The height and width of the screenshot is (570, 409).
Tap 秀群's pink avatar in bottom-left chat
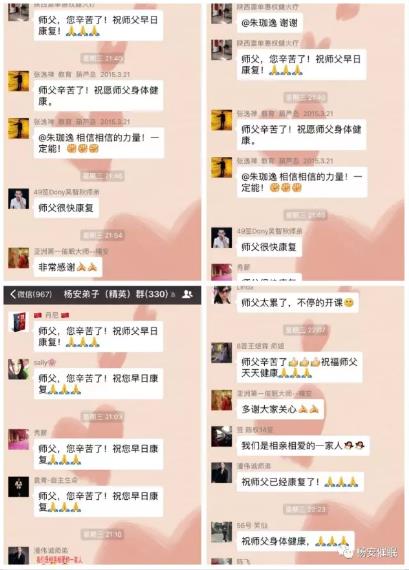coord(19,439)
